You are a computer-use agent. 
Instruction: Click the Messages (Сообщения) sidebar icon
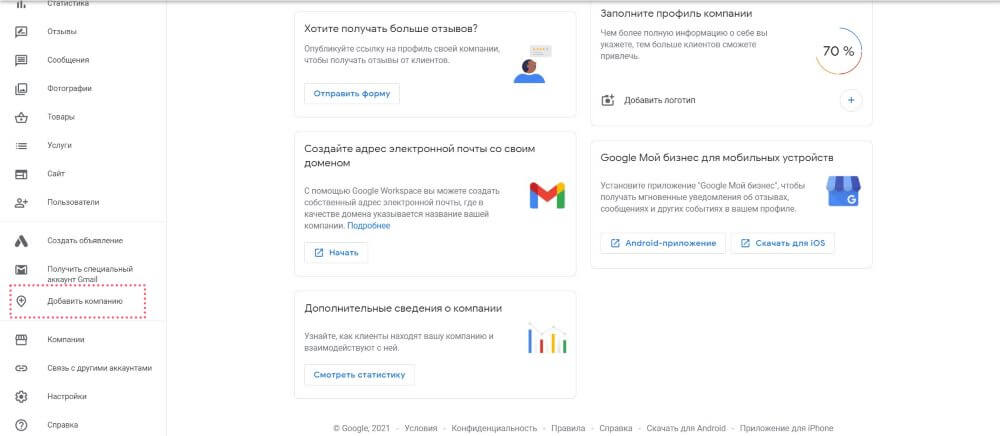point(21,60)
